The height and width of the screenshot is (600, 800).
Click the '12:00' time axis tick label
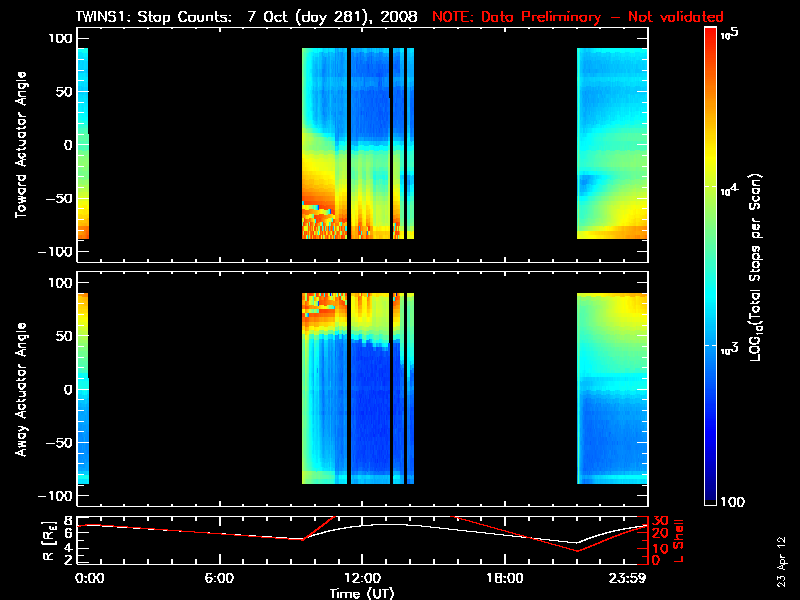(363, 578)
